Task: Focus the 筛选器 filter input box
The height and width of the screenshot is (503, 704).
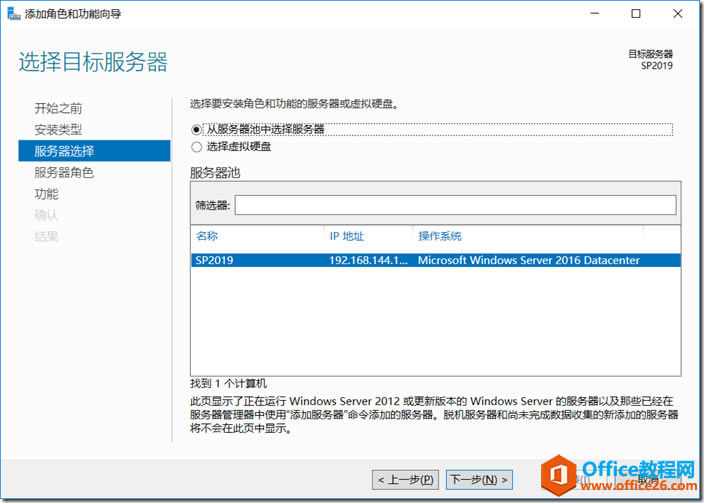Action: tap(455, 205)
